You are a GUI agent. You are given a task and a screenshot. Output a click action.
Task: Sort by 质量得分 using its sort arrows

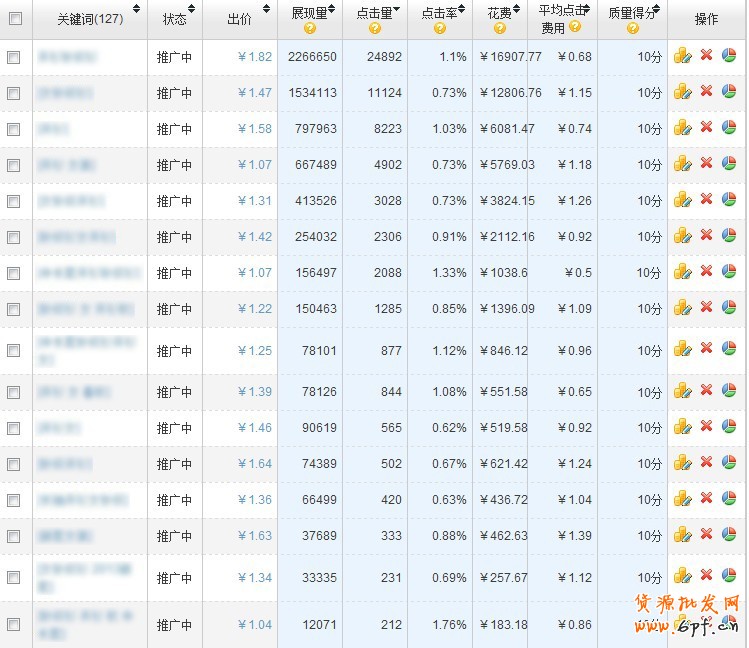click(x=662, y=11)
